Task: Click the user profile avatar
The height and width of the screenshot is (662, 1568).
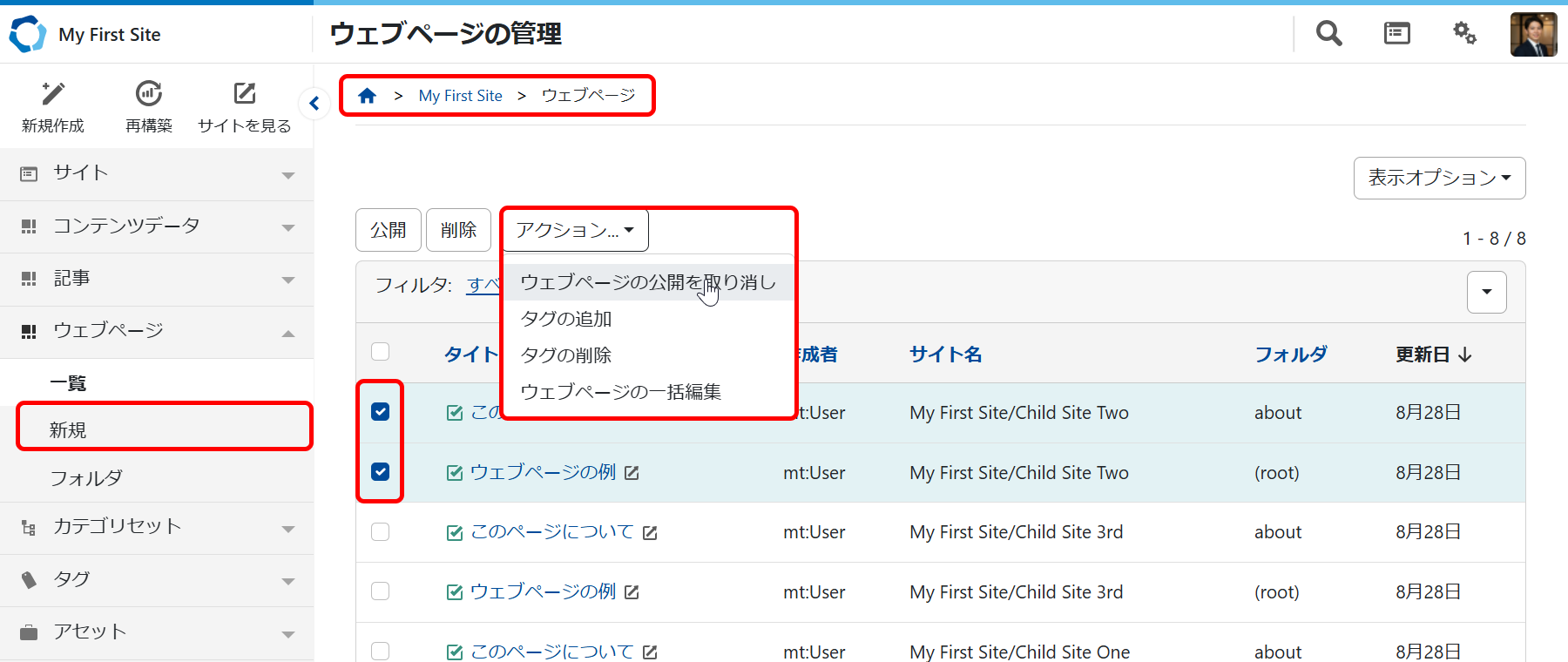Action: (x=1533, y=34)
